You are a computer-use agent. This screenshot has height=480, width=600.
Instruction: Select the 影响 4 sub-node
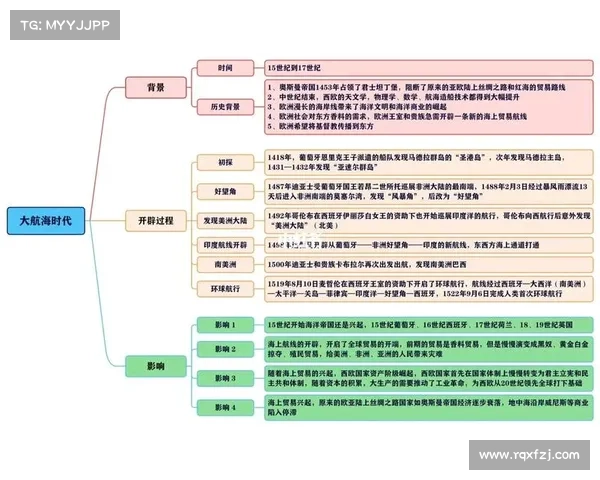click(225, 407)
